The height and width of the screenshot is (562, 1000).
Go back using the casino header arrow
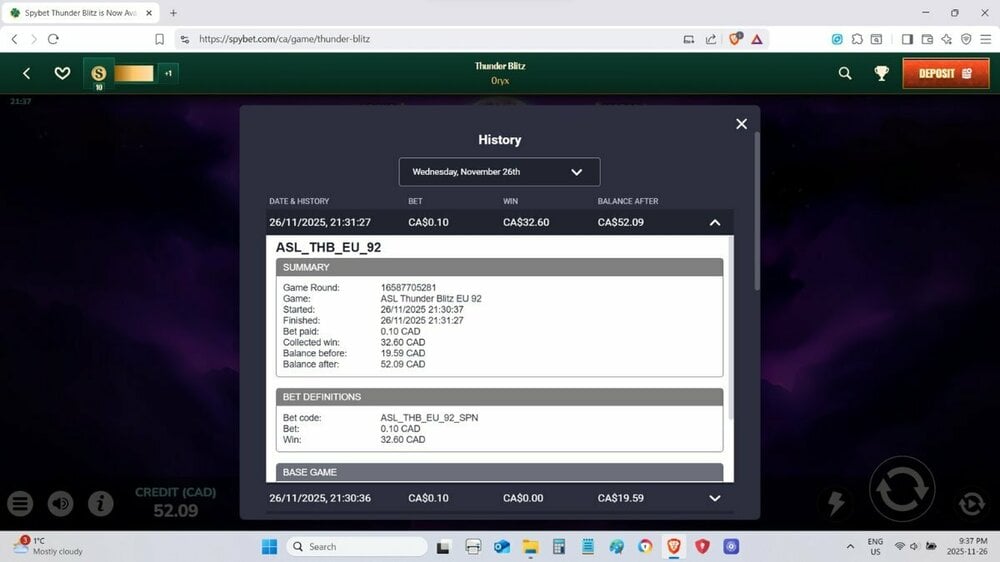(x=27, y=73)
